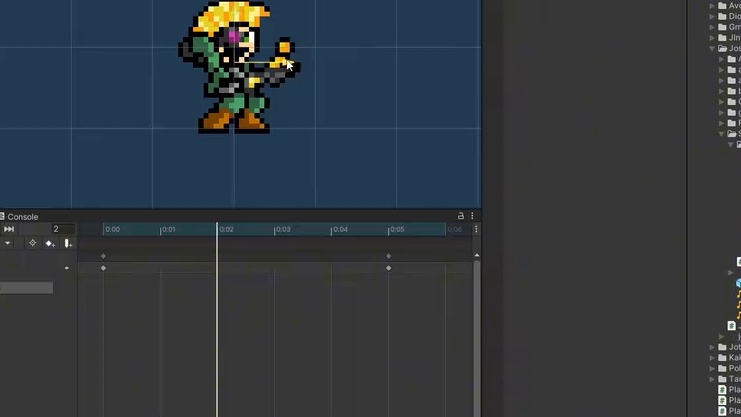Select the Dio folder
The image size is (741, 417).
(x=729, y=17)
